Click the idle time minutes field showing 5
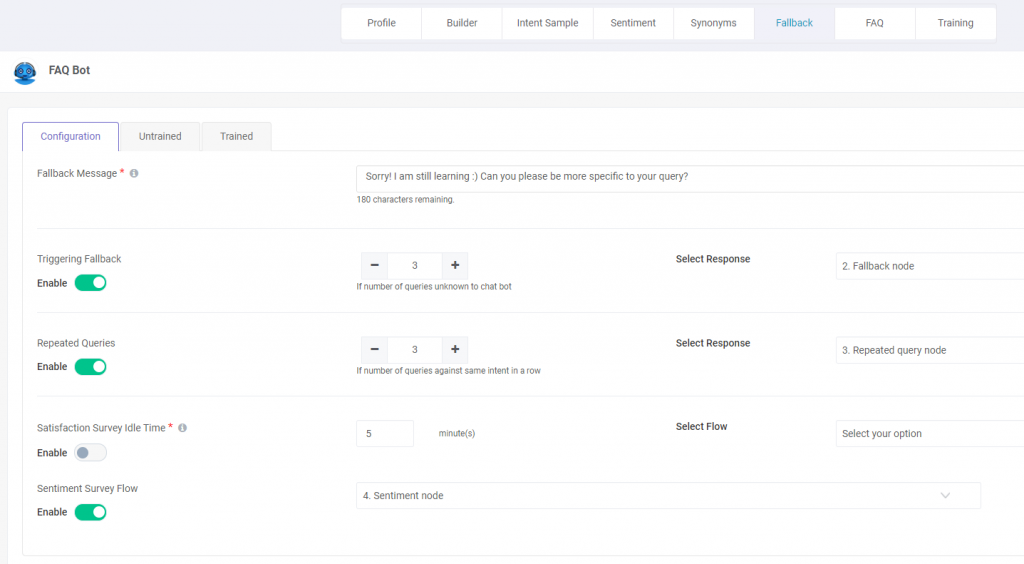 click(x=385, y=434)
